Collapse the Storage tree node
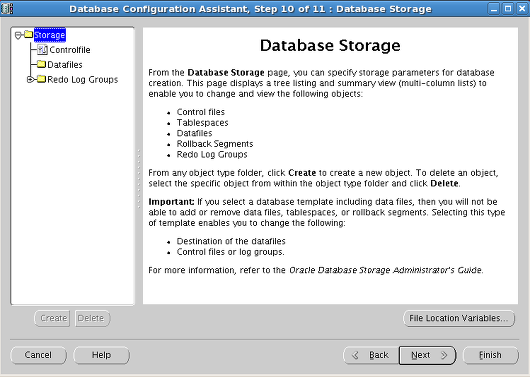Screen dimensions: 530x377 click(x=18, y=35)
